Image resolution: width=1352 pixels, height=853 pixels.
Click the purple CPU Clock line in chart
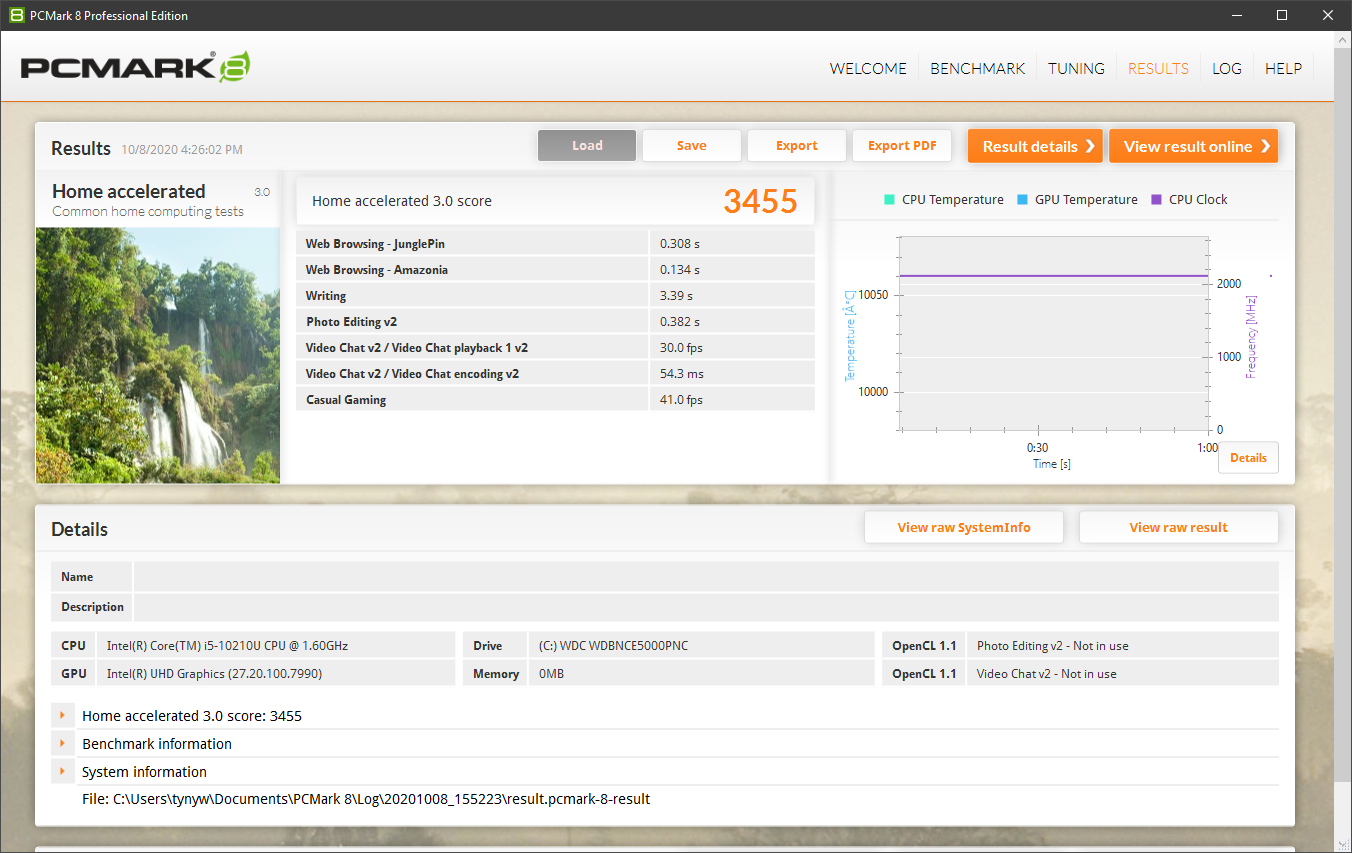(1053, 276)
